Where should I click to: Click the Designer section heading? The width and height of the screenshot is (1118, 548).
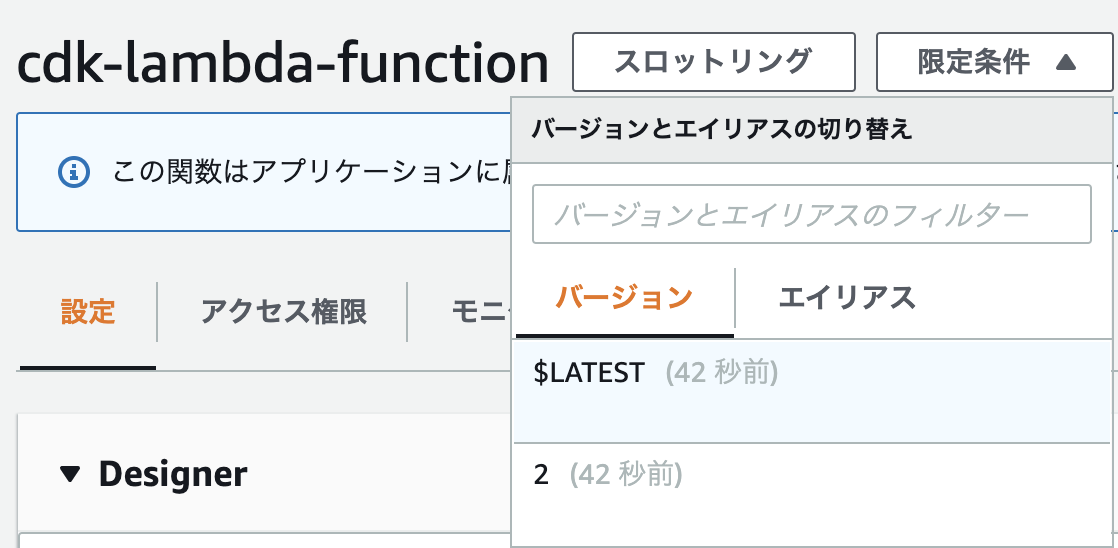pos(173,474)
